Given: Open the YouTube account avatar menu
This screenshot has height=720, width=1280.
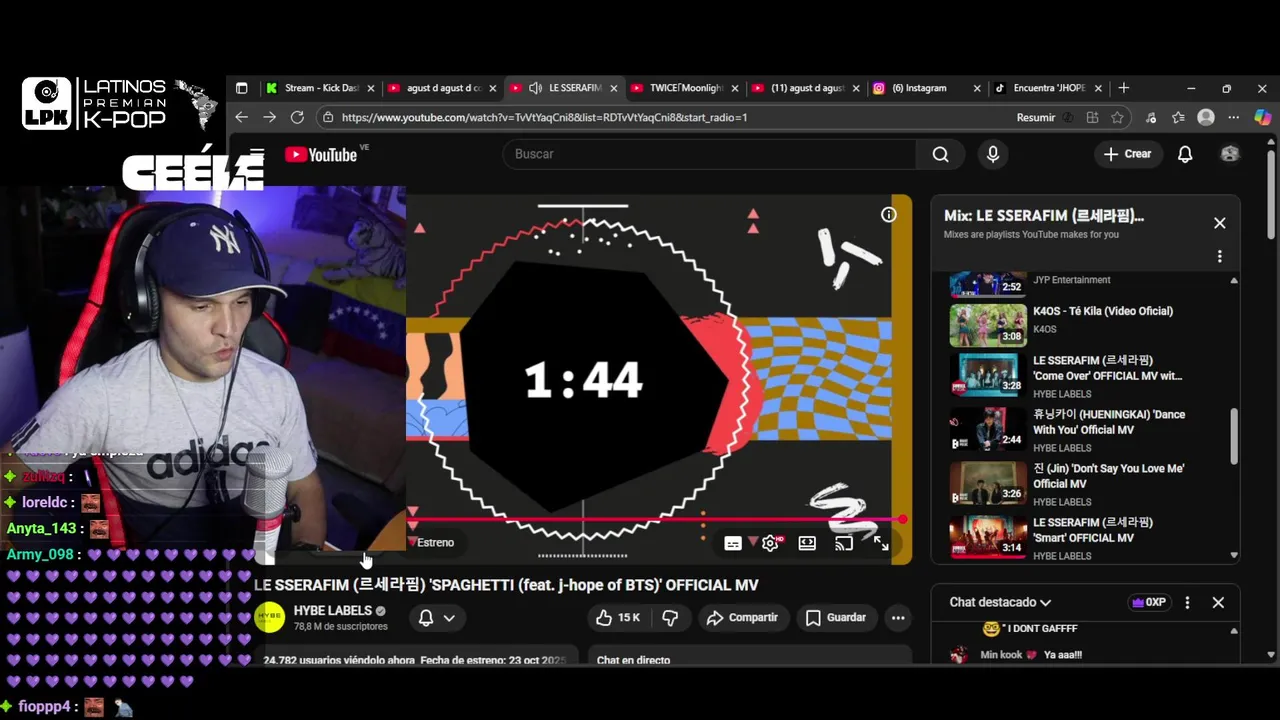Looking at the screenshot, I should pyautogui.click(x=1230, y=154).
